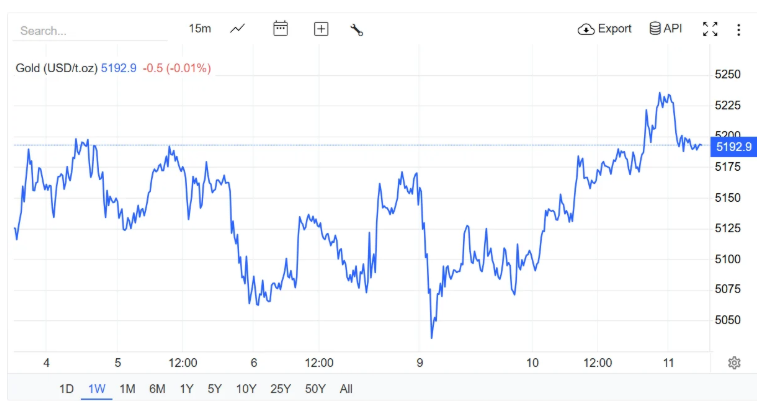Open the three-dot more options menu
Image resolution: width=774 pixels, height=415 pixels.
click(738, 29)
